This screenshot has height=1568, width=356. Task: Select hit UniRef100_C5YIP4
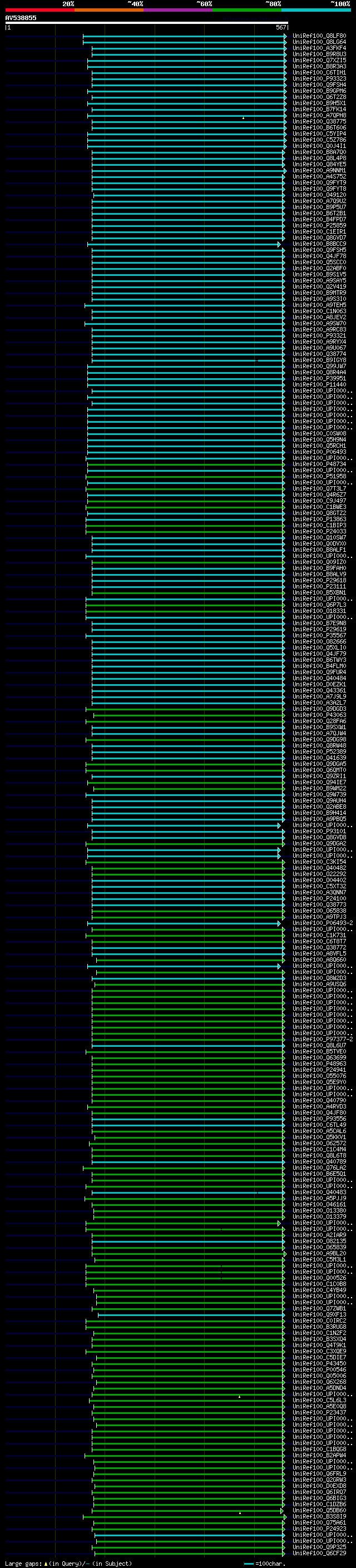[319, 134]
